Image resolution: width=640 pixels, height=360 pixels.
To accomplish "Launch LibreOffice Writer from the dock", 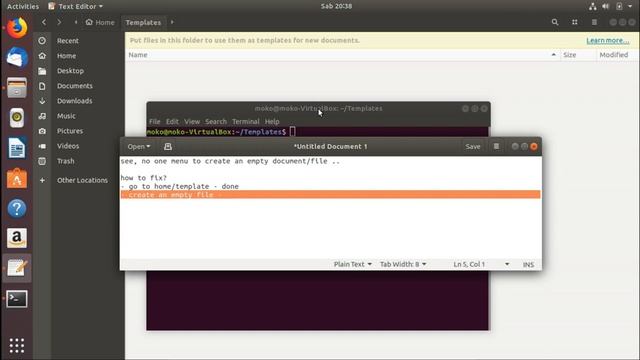I will coord(17,148).
